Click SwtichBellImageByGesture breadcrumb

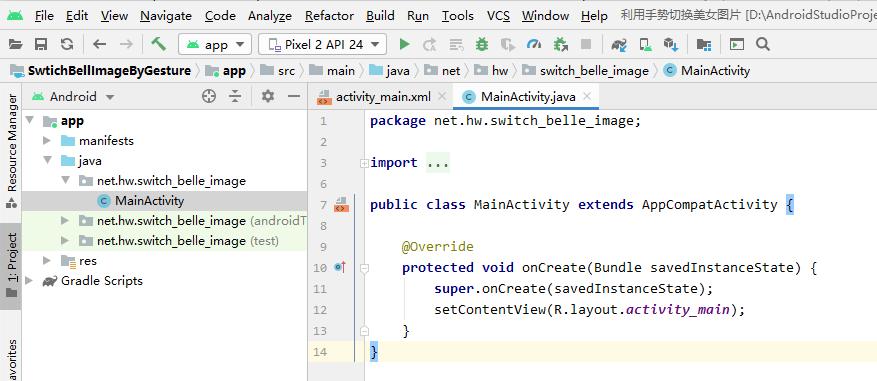(x=101, y=70)
